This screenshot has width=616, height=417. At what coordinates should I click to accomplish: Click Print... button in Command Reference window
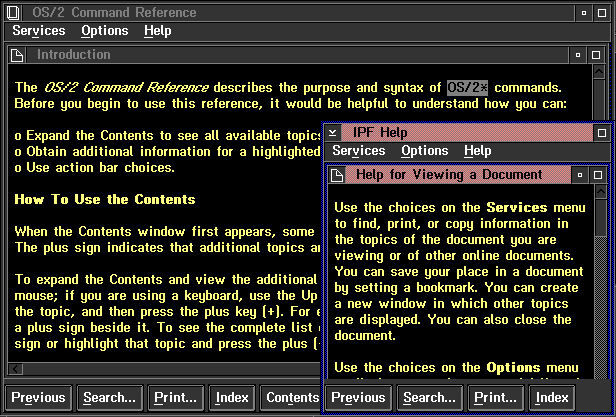[x=176, y=398]
